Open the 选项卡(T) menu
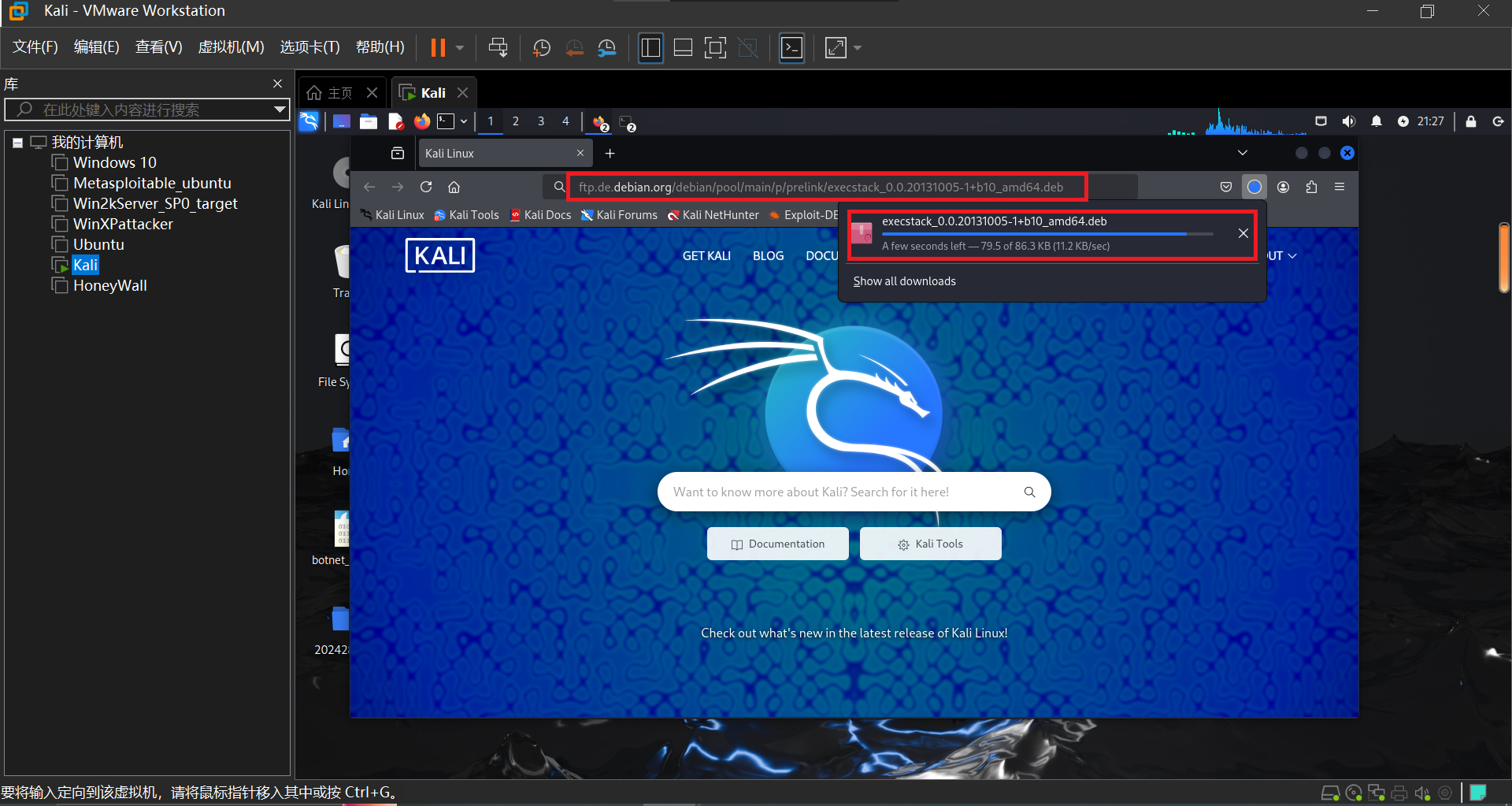This screenshot has width=1512, height=806. coord(309,47)
